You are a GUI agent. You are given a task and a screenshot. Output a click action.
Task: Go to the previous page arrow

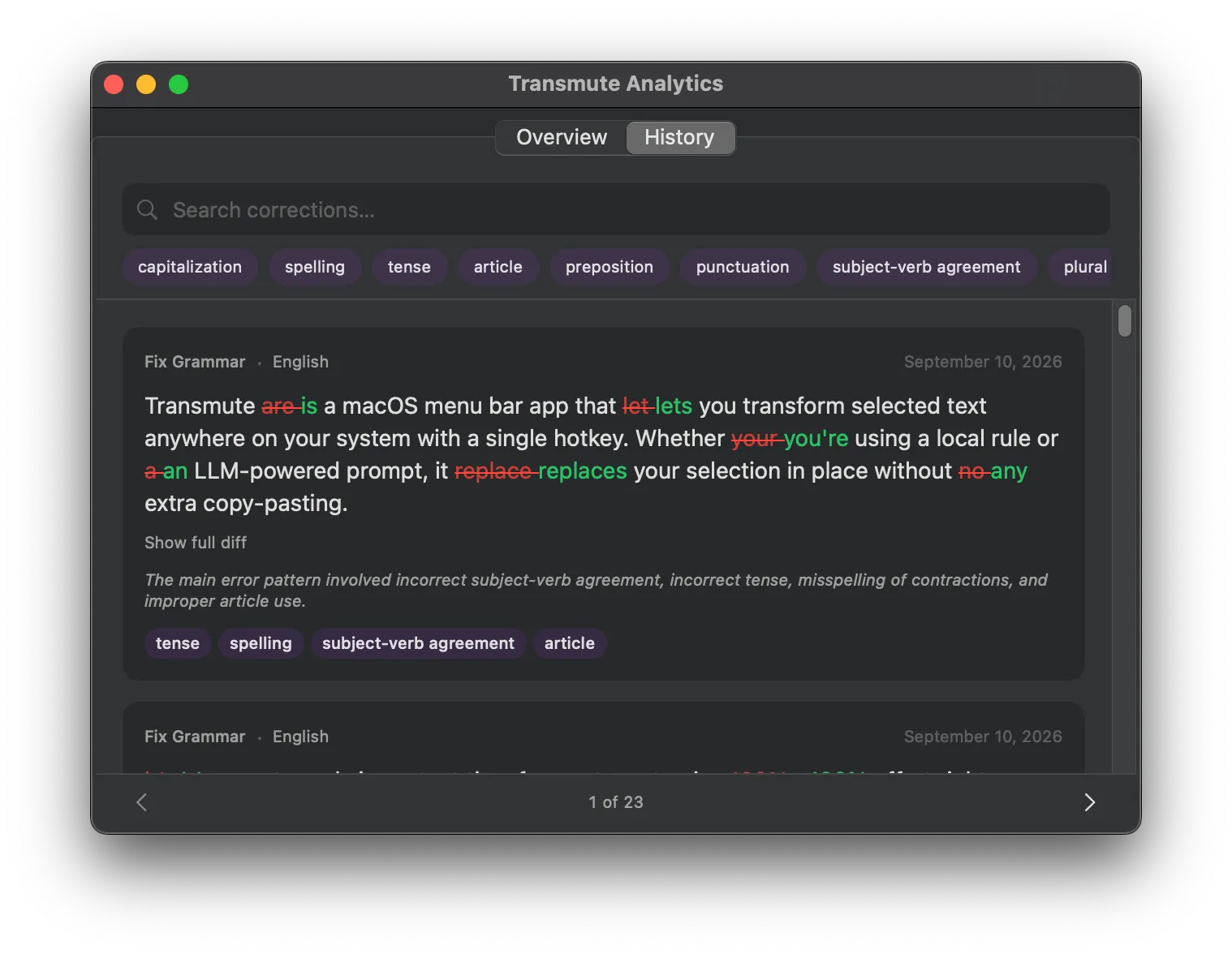coord(141,802)
